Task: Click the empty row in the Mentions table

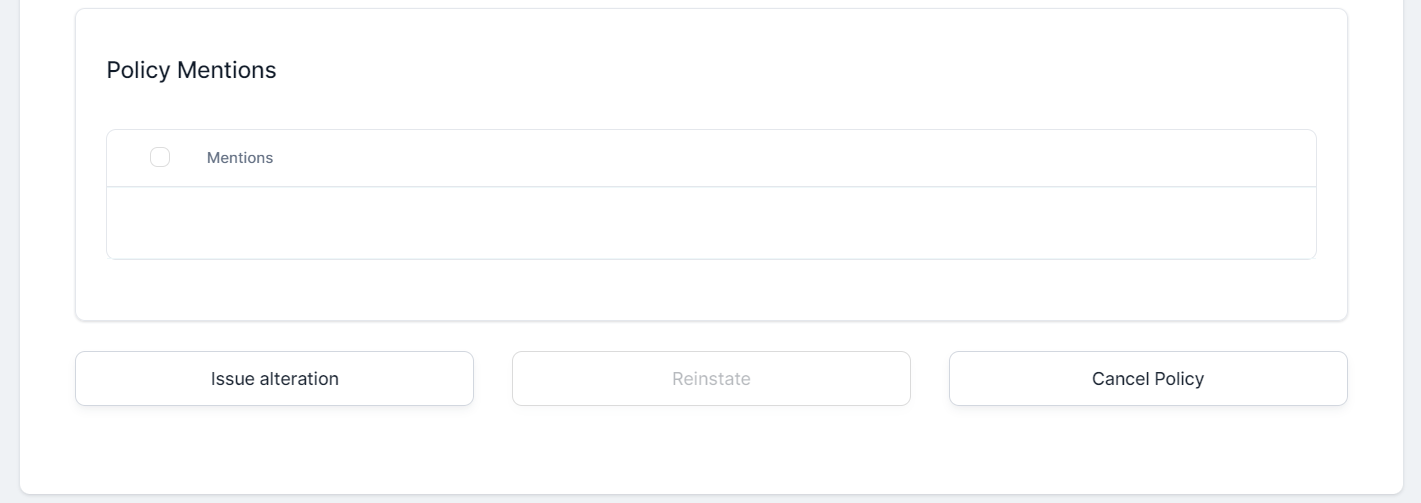Action: [711, 223]
